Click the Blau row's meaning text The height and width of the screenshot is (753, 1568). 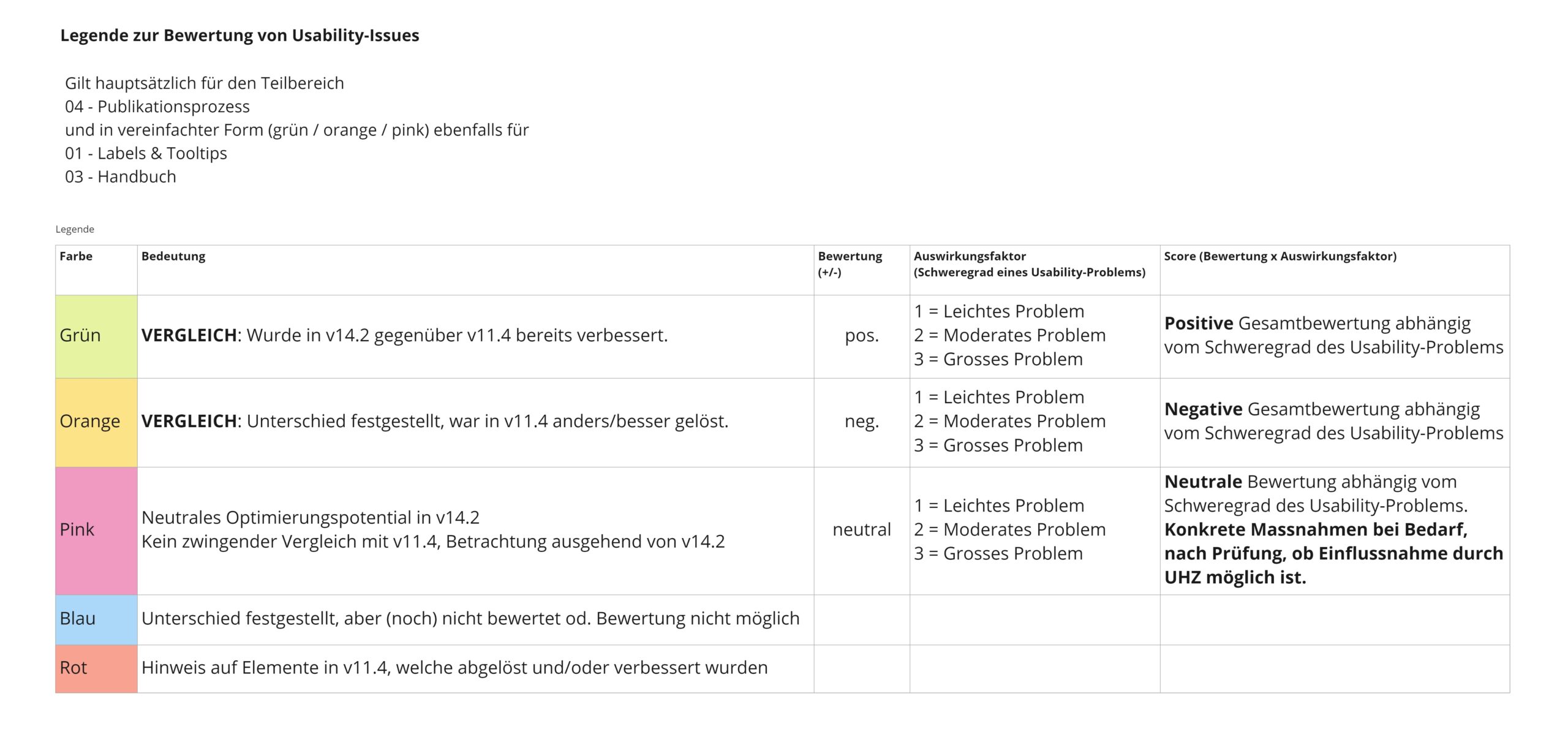(x=470, y=619)
